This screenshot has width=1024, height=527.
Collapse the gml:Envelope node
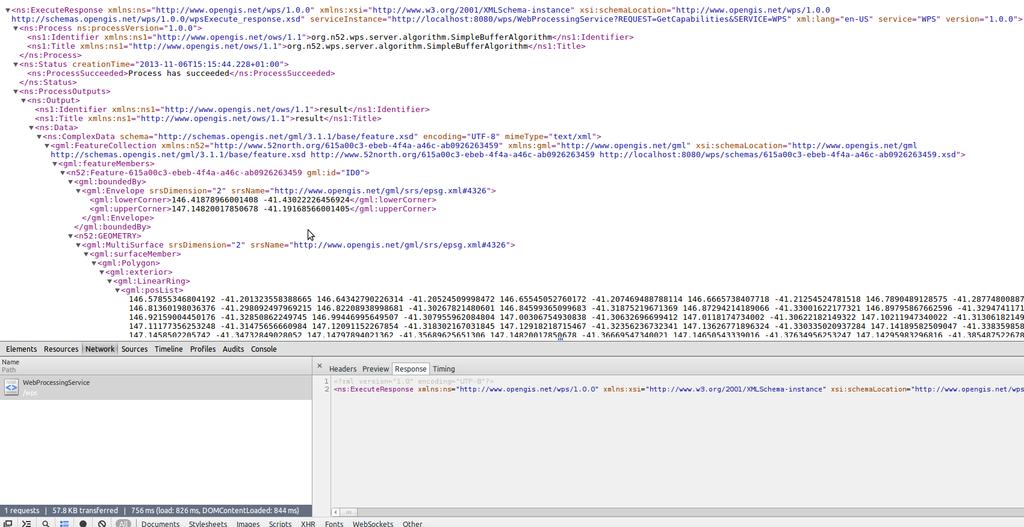click(x=78, y=191)
